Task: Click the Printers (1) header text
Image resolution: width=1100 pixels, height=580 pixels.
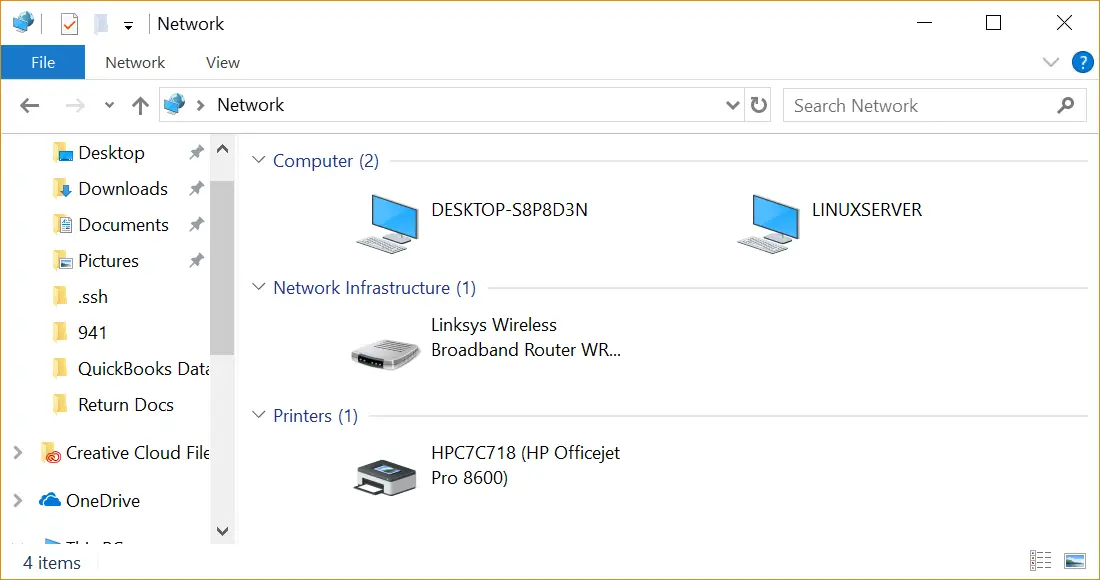Action: (x=316, y=416)
